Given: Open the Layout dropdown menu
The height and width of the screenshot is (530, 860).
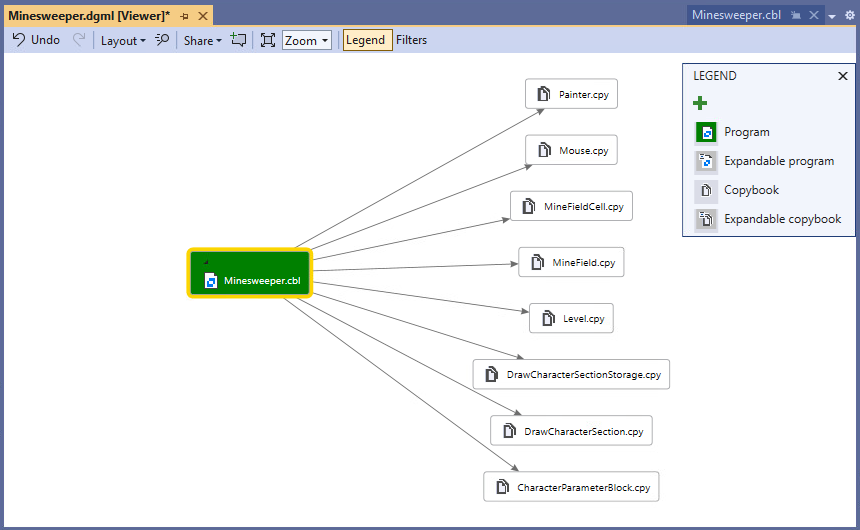Looking at the screenshot, I should pos(122,40).
